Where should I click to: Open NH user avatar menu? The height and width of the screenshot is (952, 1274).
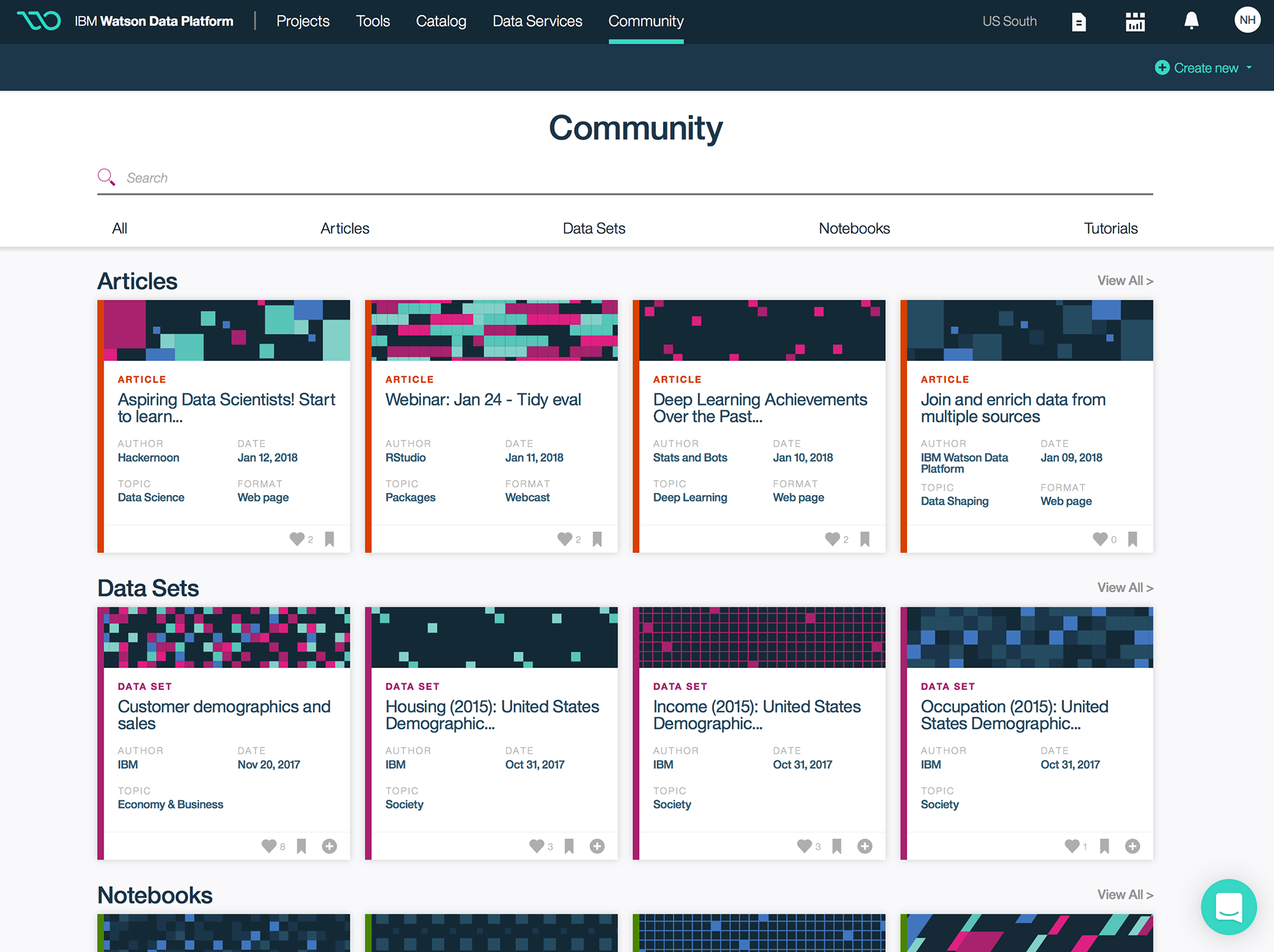(x=1247, y=20)
